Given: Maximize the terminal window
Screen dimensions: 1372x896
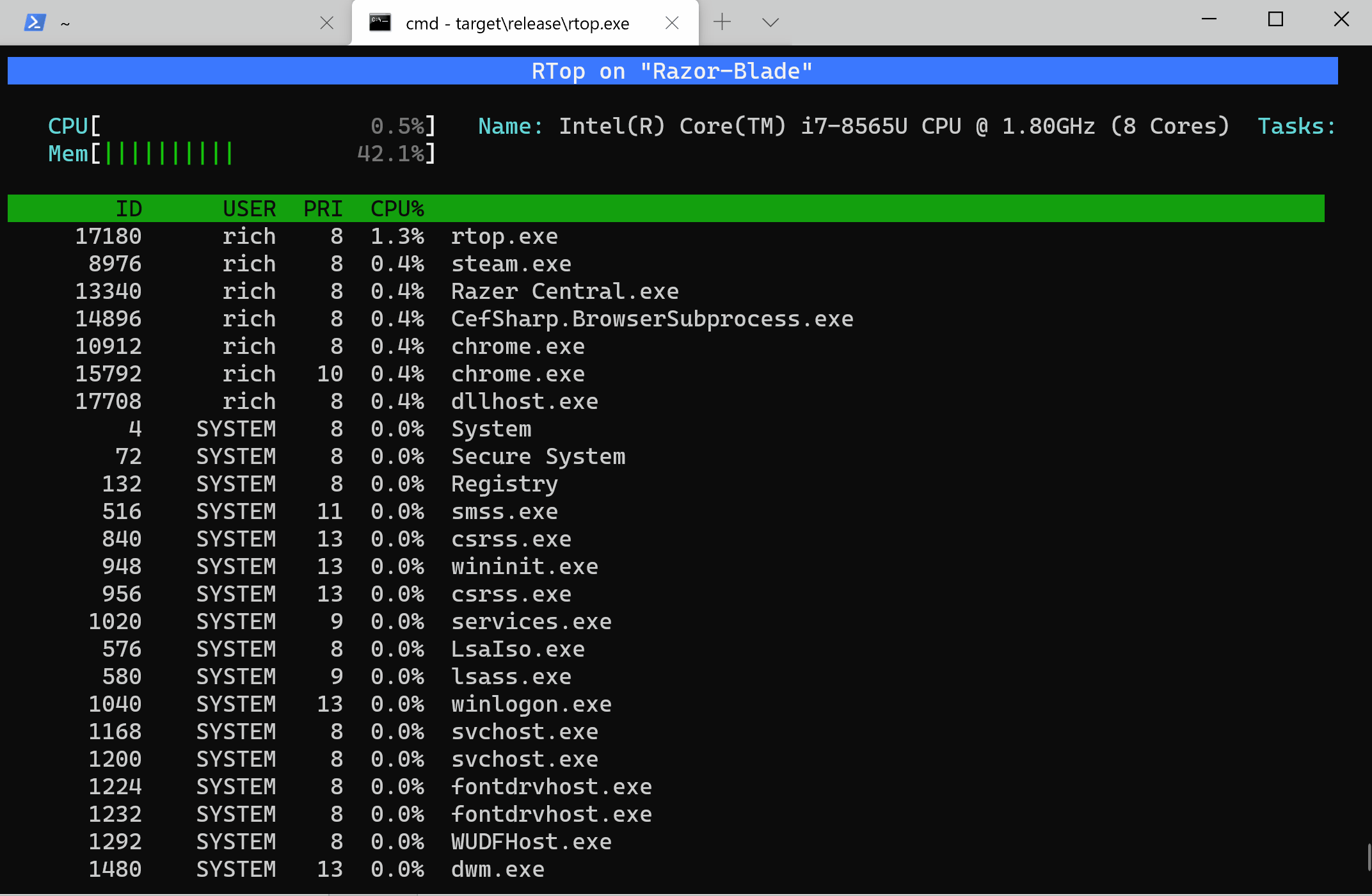Looking at the screenshot, I should (1275, 20).
